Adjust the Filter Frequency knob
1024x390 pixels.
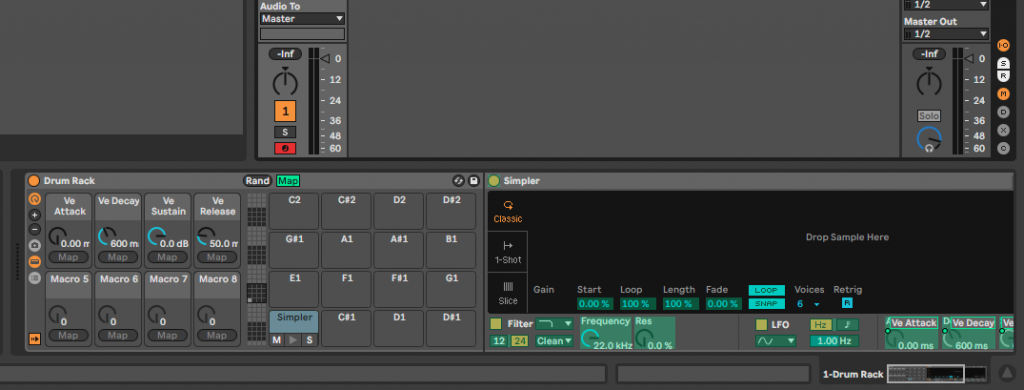tap(589, 338)
